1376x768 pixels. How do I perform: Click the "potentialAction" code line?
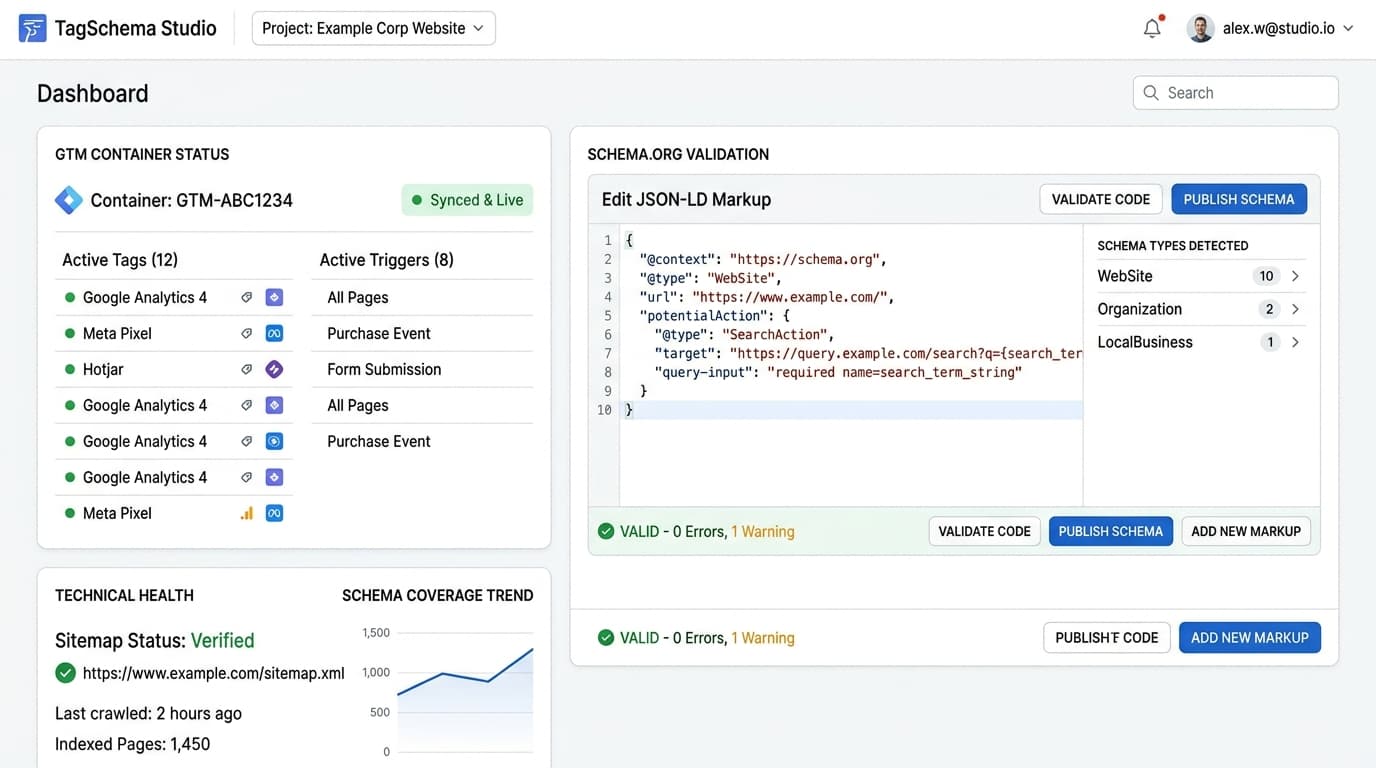point(714,316)
